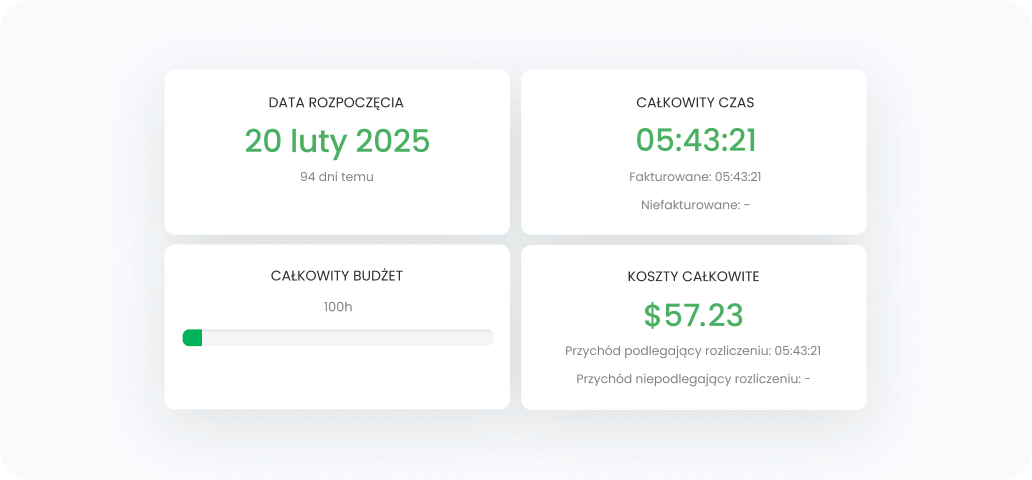1032x480 pixels.
Task: Click Przychód podlegający rozliczeniu line
Action: tap(693, 351)
